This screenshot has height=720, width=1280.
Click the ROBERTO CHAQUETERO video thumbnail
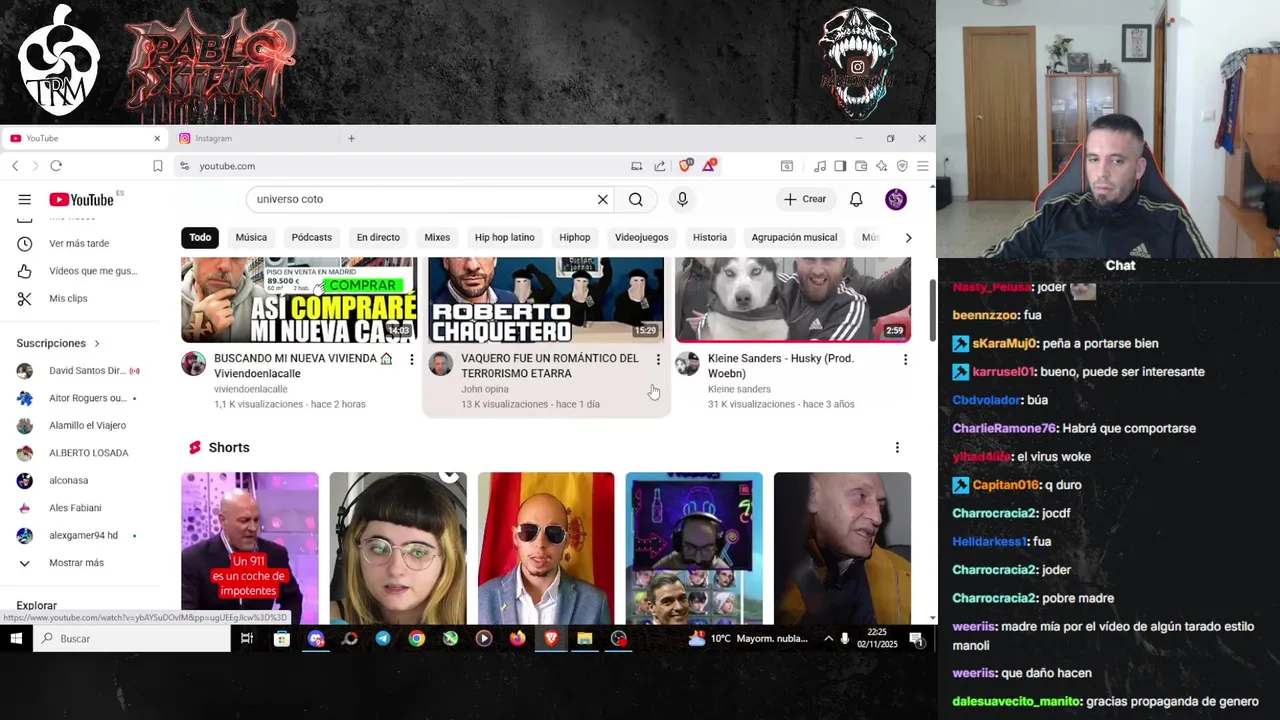pos(546,300)
